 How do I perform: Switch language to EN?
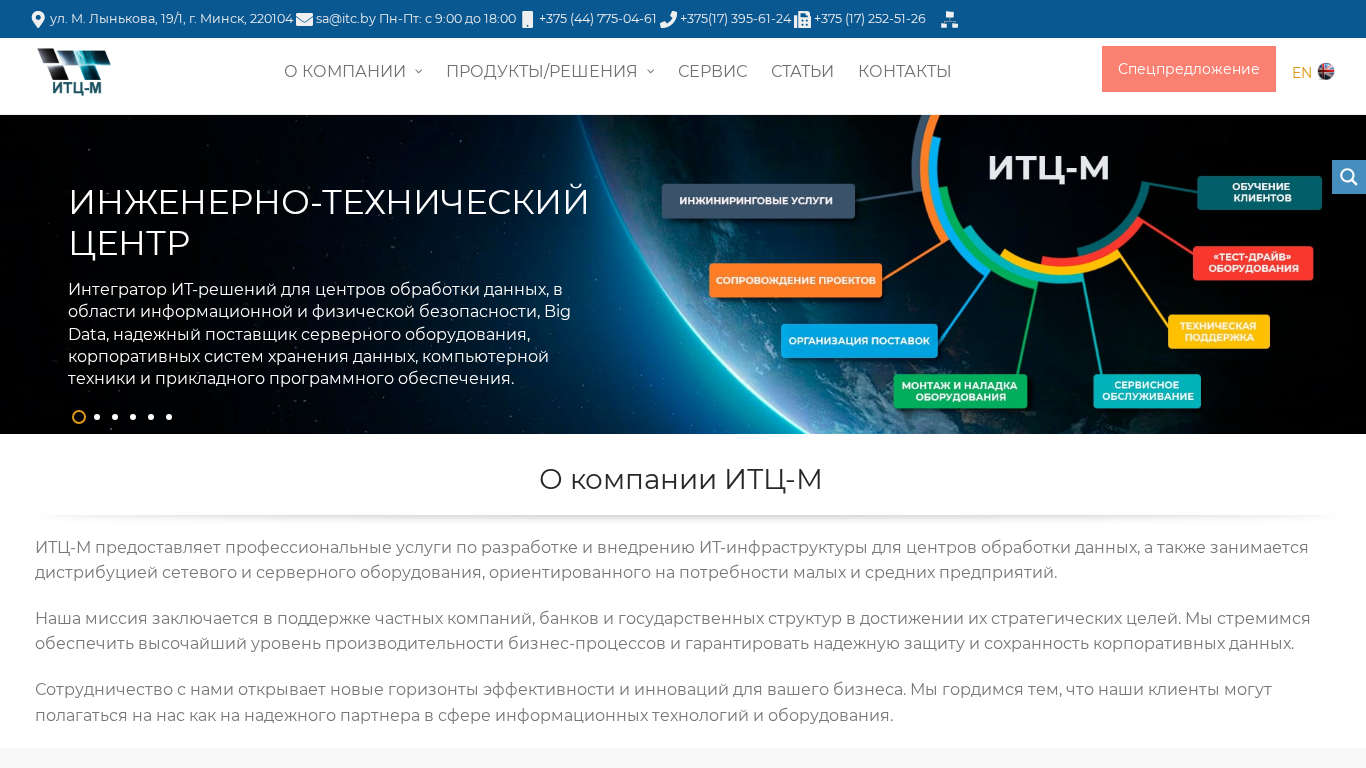(x=1302, y=73)
